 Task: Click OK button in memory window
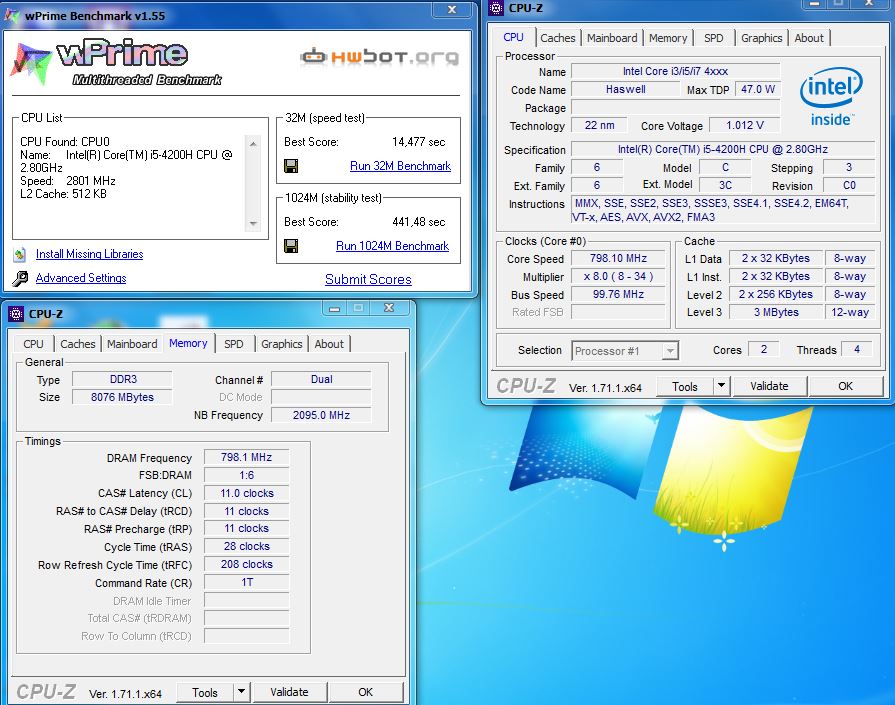pos(365,692)
